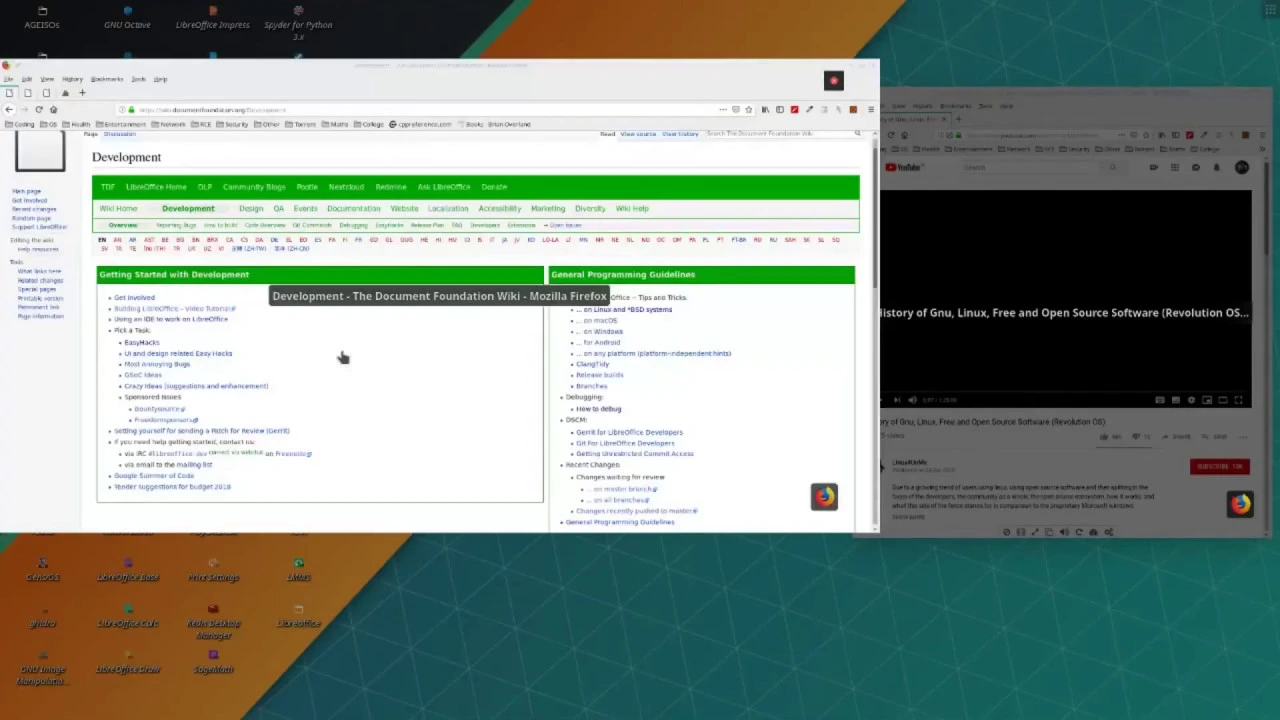Open the Git For LibreOffice Developers link

tap(625, 443)
